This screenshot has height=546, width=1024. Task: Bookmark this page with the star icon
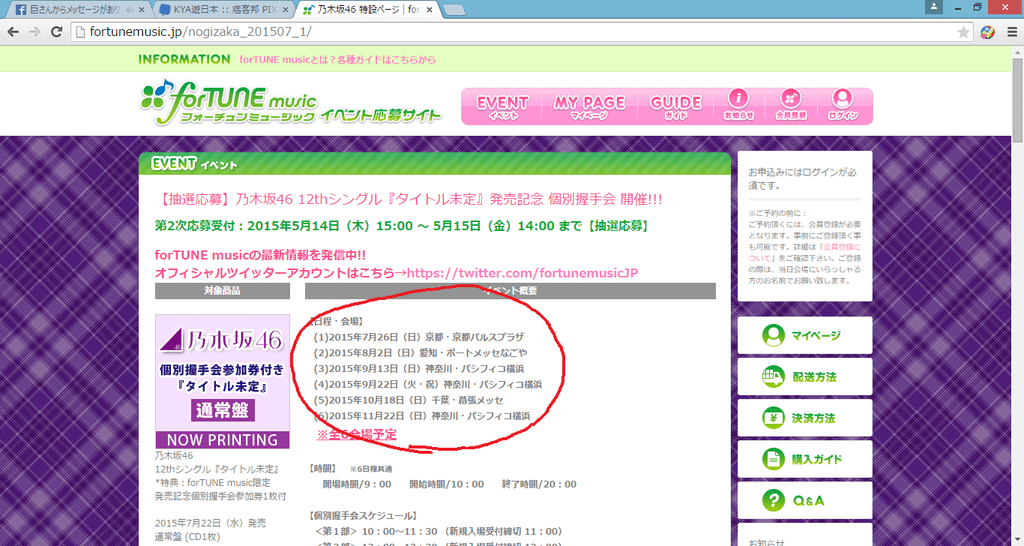(963, 32)
